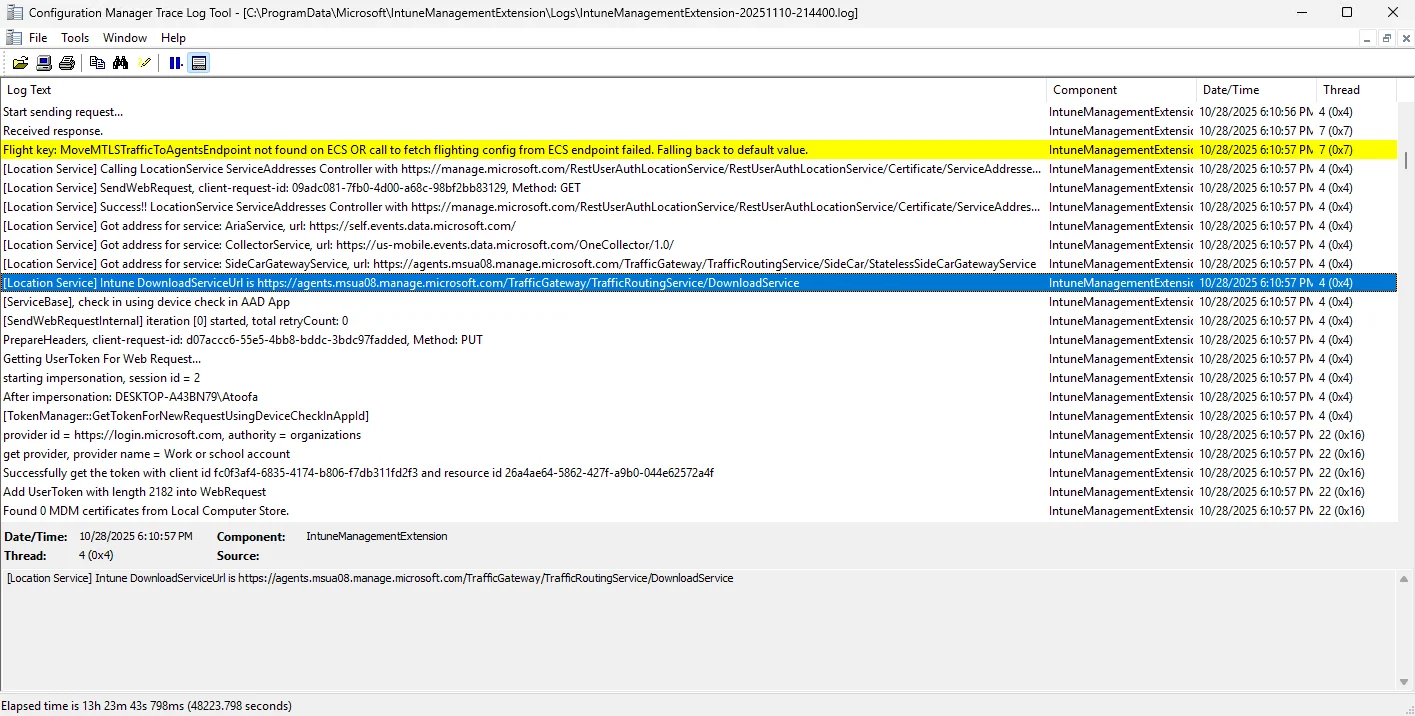Open a log file with the folder icon
Screen dimensions: 1415x716
20,63
